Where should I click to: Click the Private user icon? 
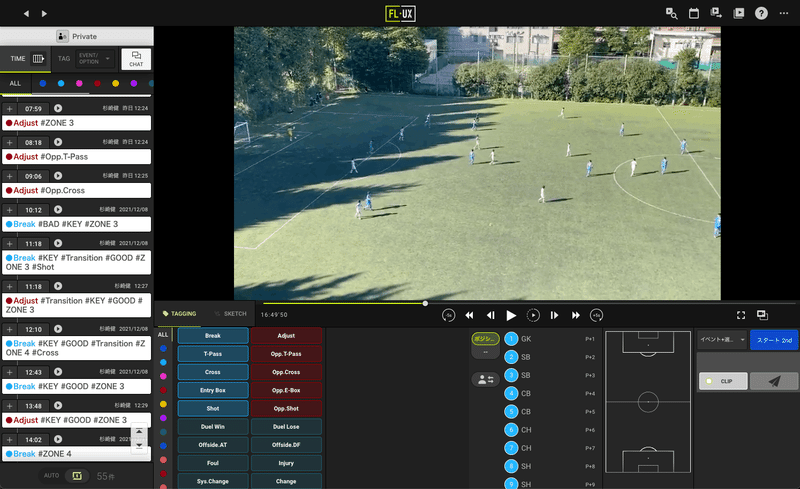pos(62,36)
